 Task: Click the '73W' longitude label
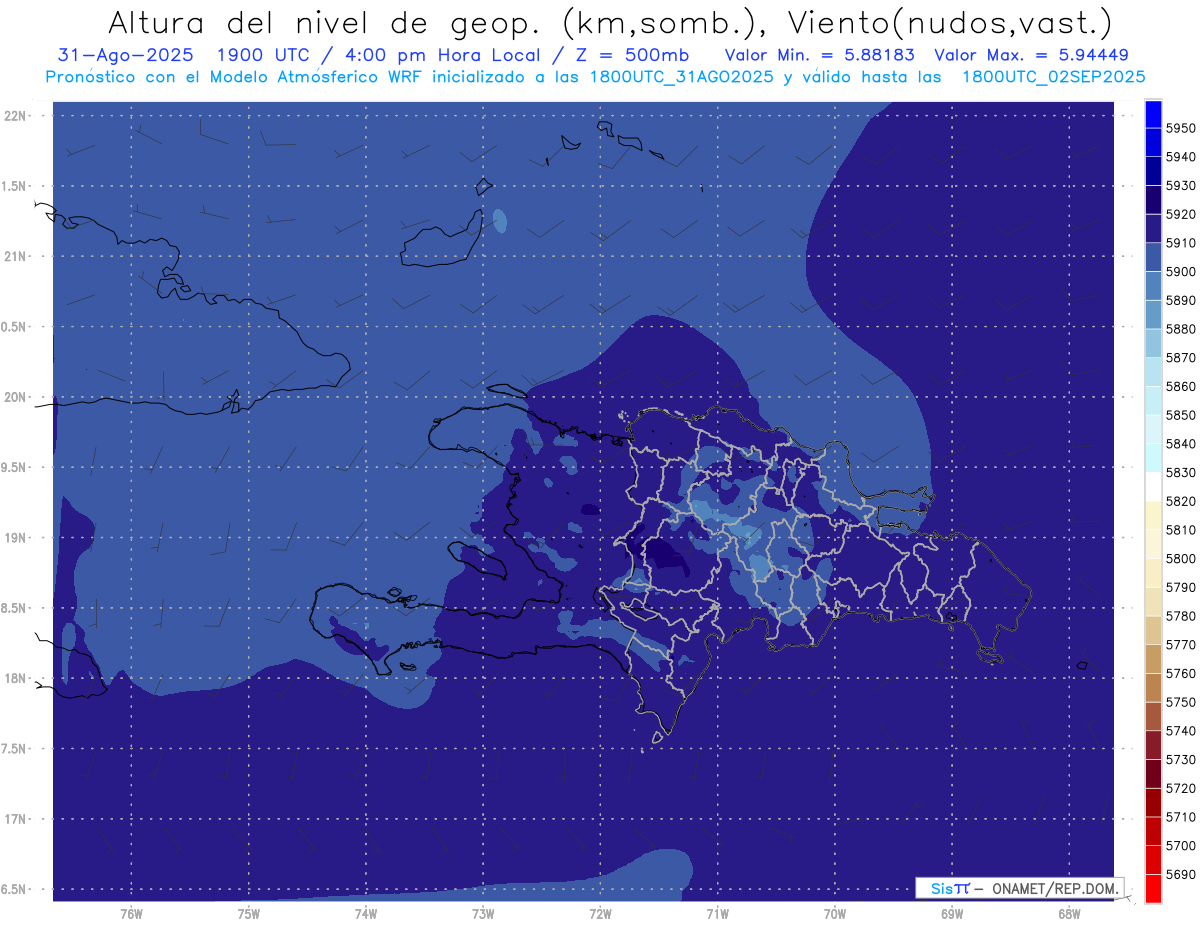click(x=482, y=914)
